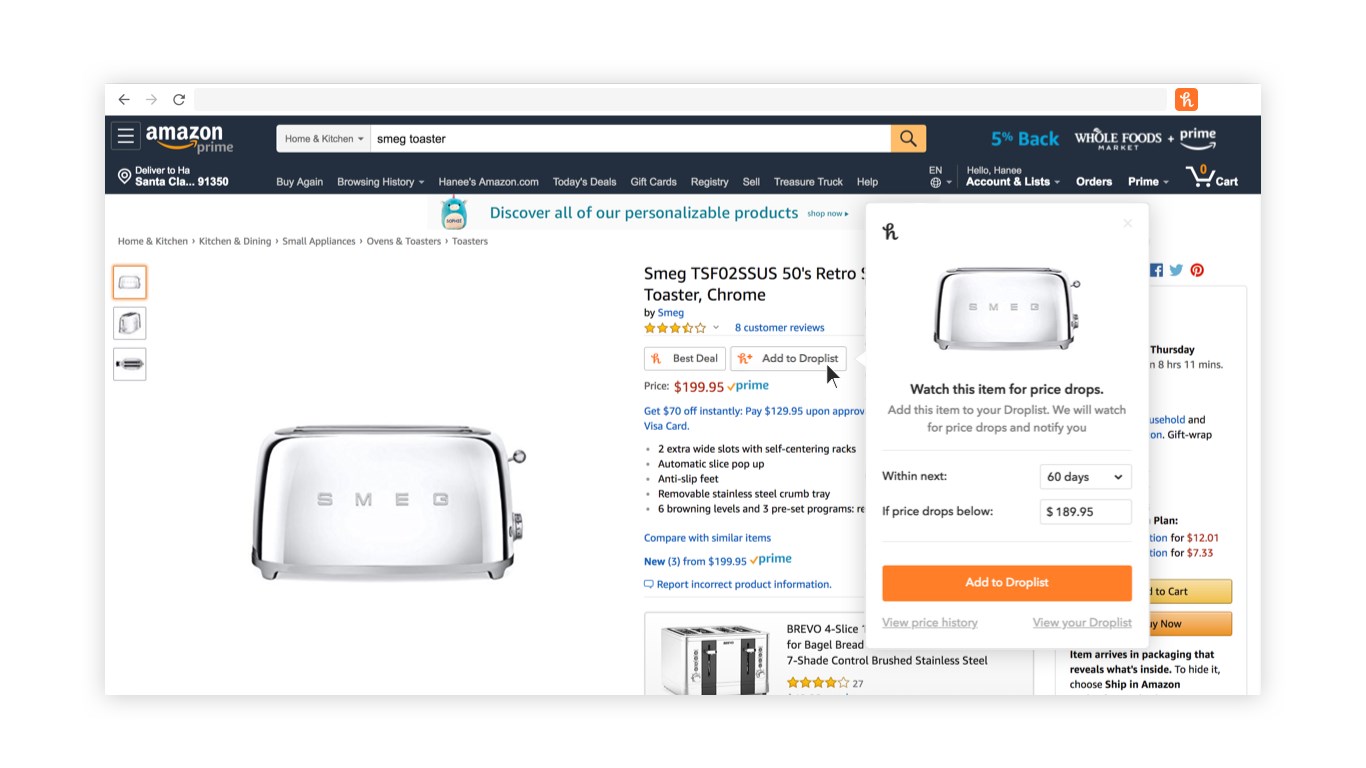
Task: Click the Honey extension icon in browser toolbar
Action: 1186,99
